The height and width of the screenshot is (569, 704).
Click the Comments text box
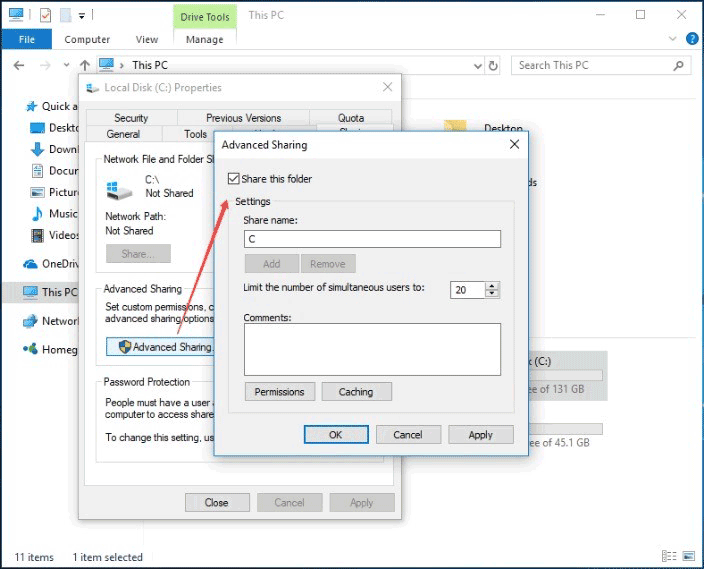(x=372, y=349)
